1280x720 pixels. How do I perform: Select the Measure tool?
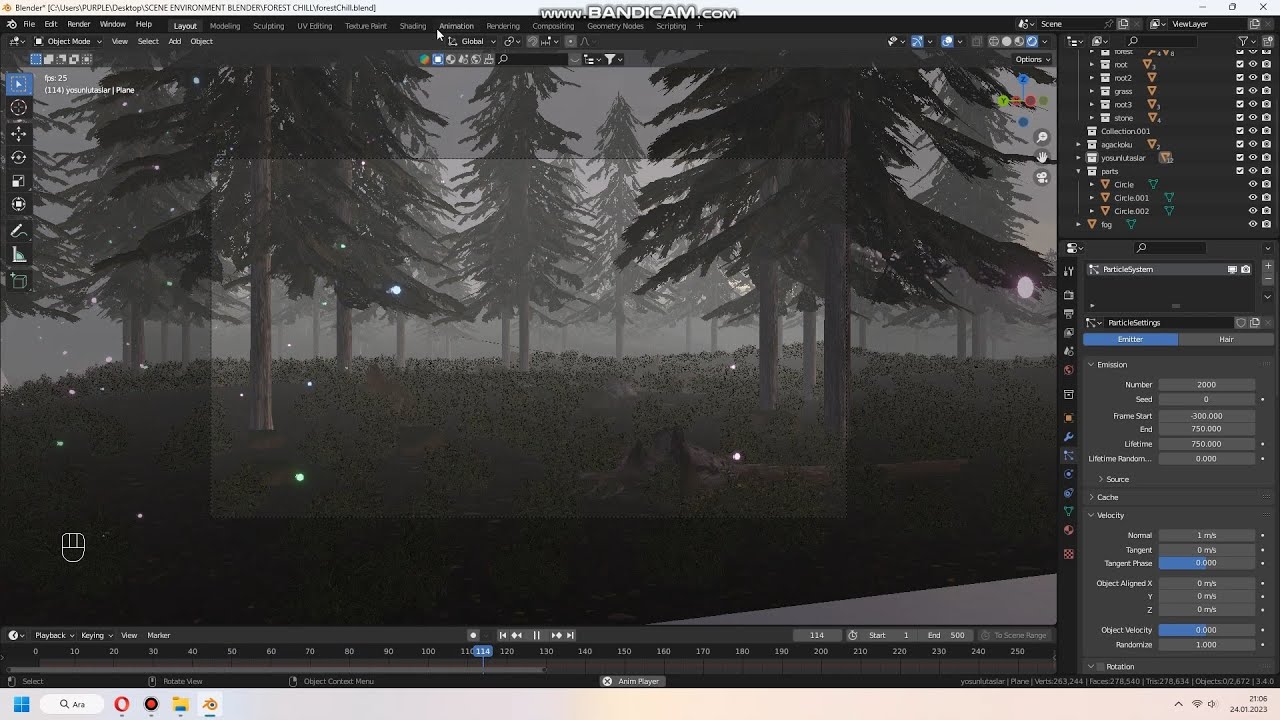pos(19,255)
